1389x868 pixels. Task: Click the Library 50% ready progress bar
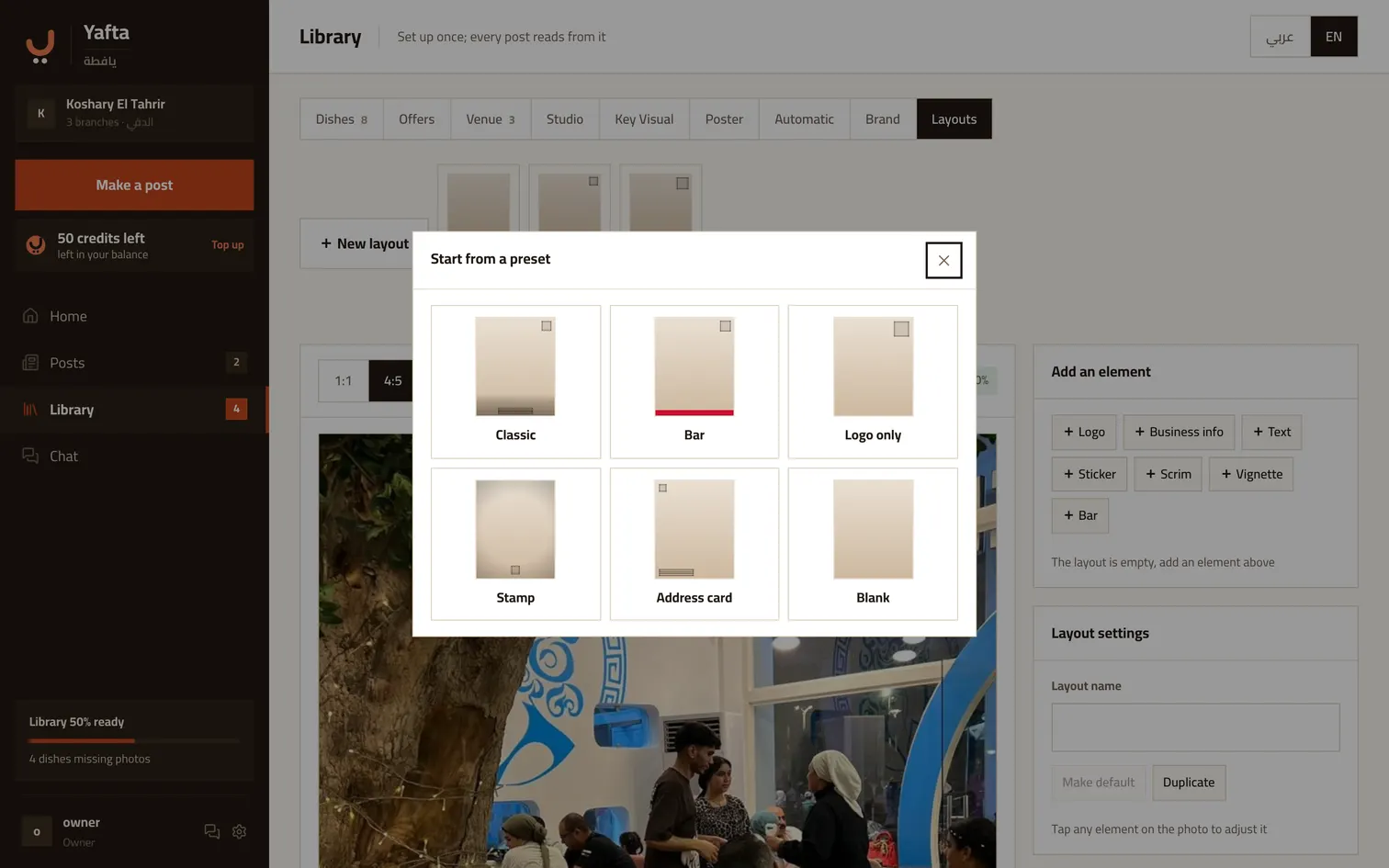[x=134, y=740]
